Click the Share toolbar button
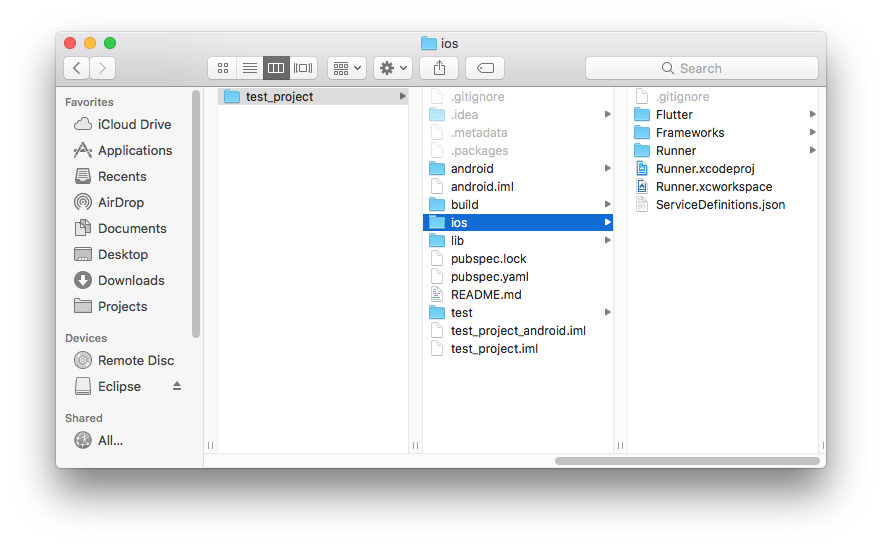 tap(439, 68)
